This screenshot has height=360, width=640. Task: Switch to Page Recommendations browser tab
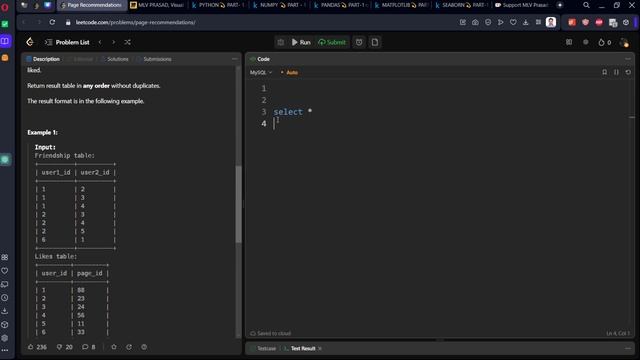(x=91, y=5)
